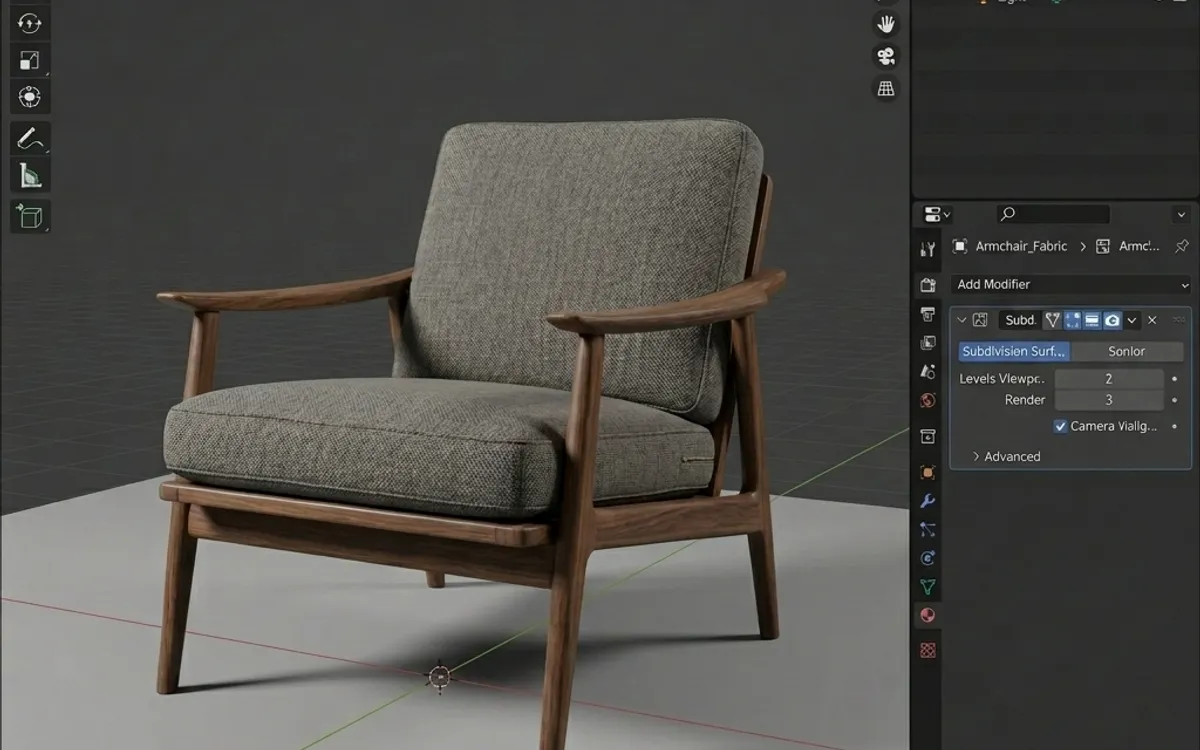Open the Add Modifier dropdown
This screenshot has height=750, width=1200.
[x=1071, y=284]
